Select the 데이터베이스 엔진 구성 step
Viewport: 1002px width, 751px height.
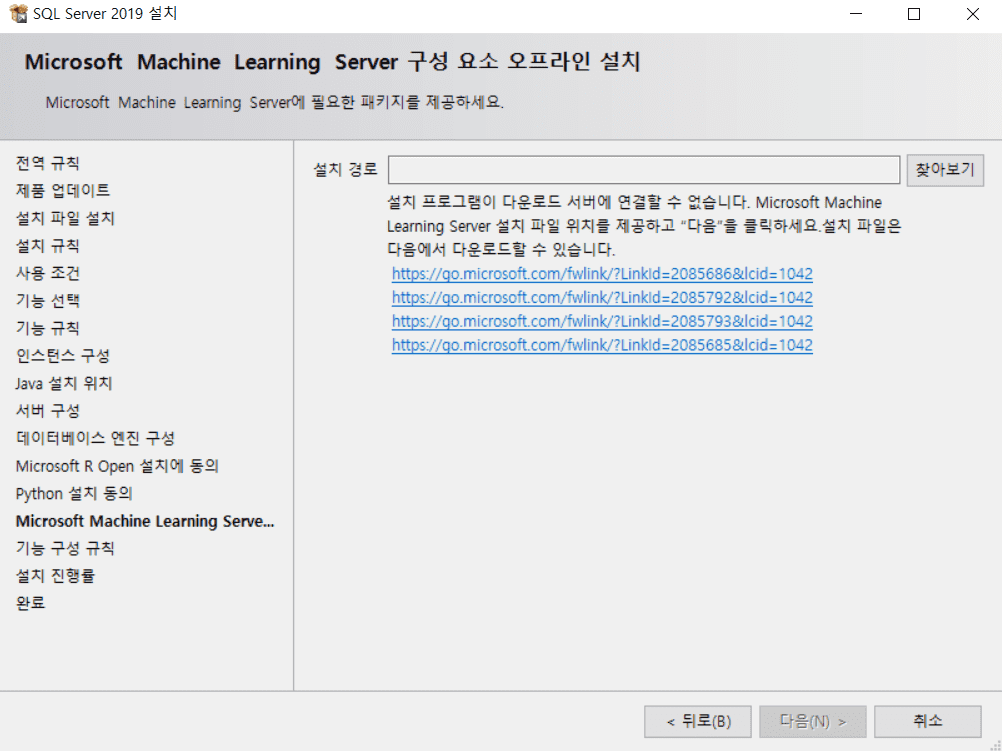click(95, 438)
